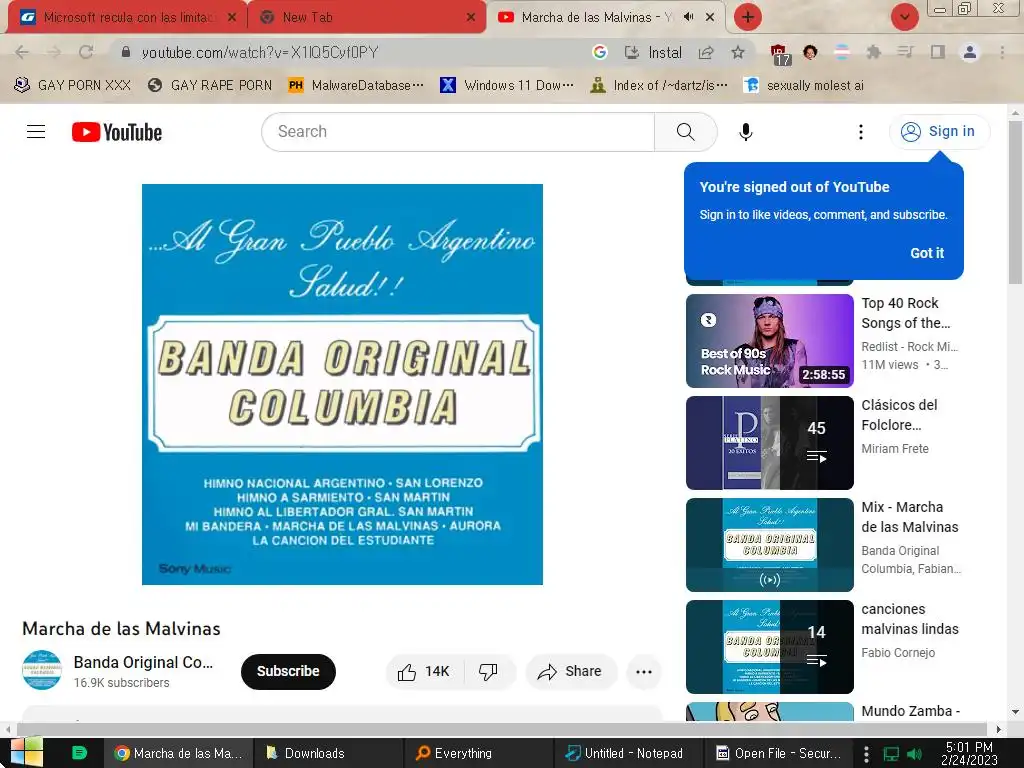Click horizontal scrollbar at bottom
This screenshot has height=768, width=1024.
pyautogui.click(x=502, y=729)
